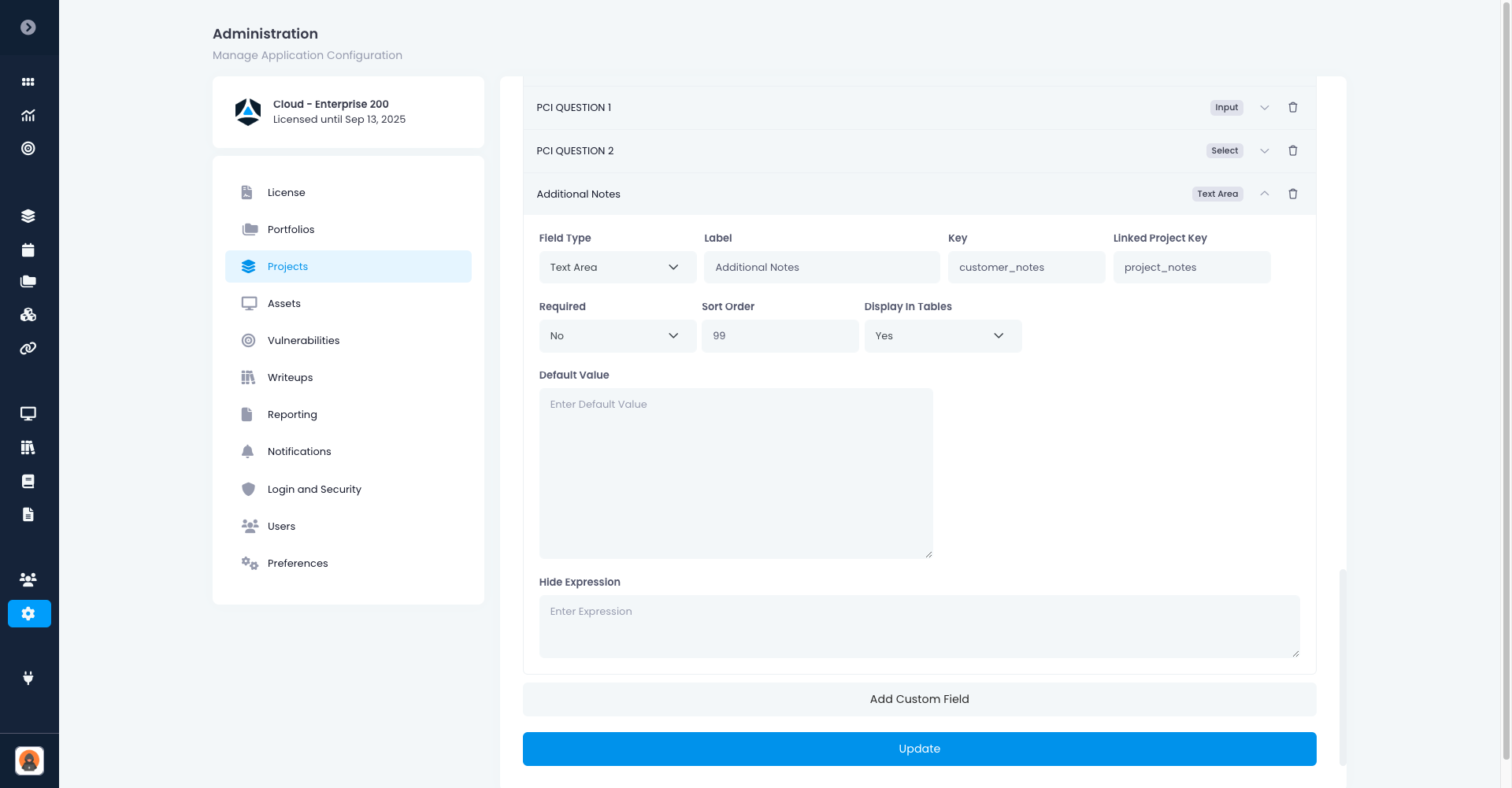Expand the PCI QUESTION 1 field row
This screenshot has height=788, width=1512.
tap(1264, 108)
